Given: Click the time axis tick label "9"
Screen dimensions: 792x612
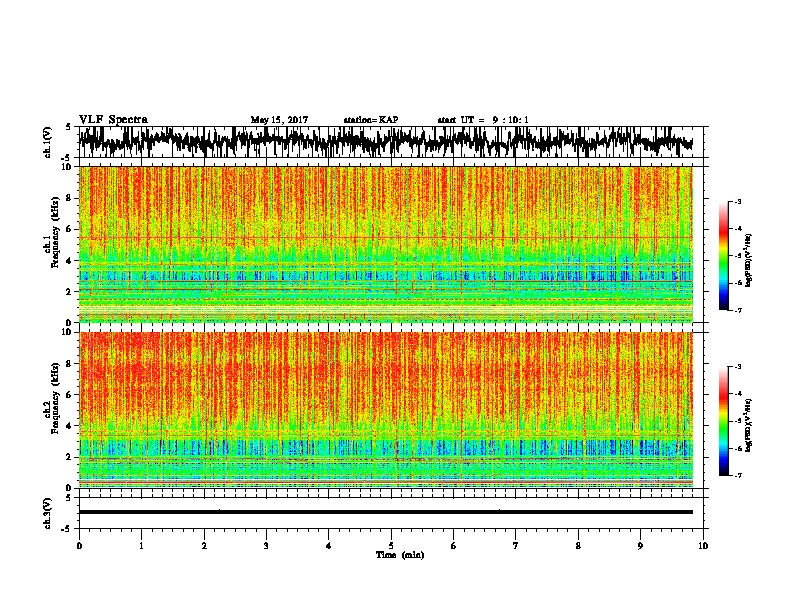Looking at the screenshot, I should (x=640, y=546).
